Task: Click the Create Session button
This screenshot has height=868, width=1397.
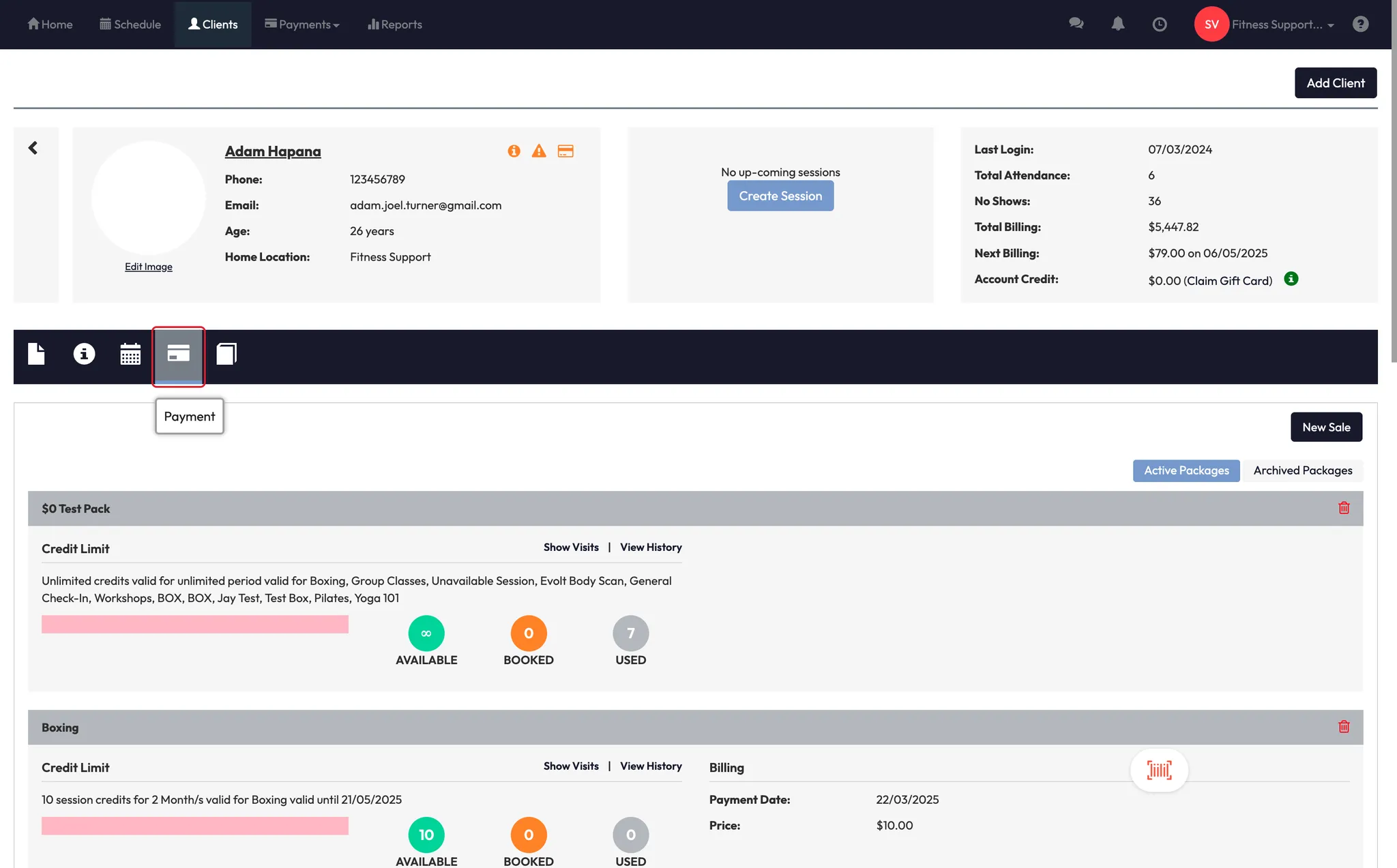Action: [x=780, y=196]
